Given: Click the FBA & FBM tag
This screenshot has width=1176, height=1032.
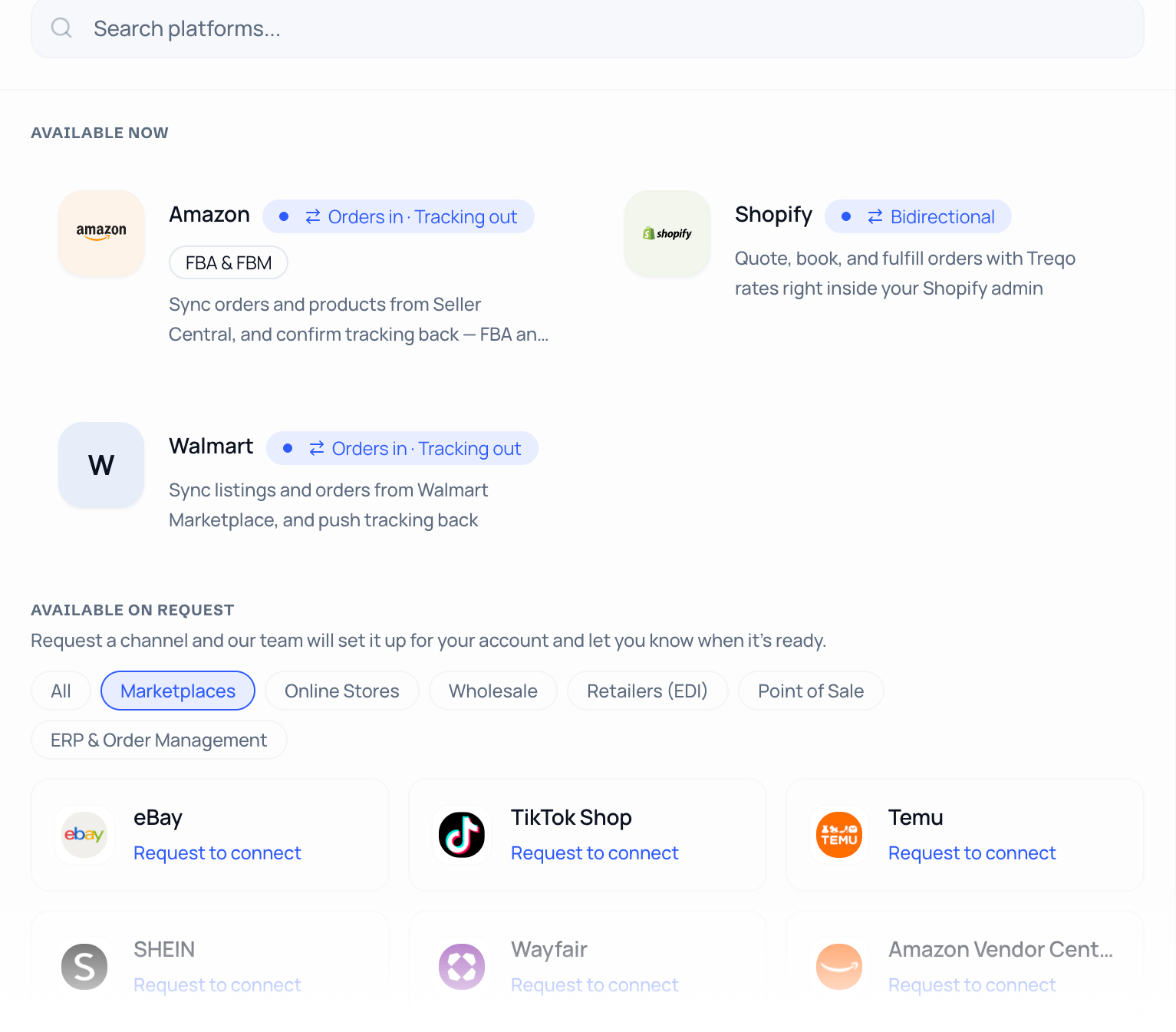Looking at the screenshot, I should 229,262.
